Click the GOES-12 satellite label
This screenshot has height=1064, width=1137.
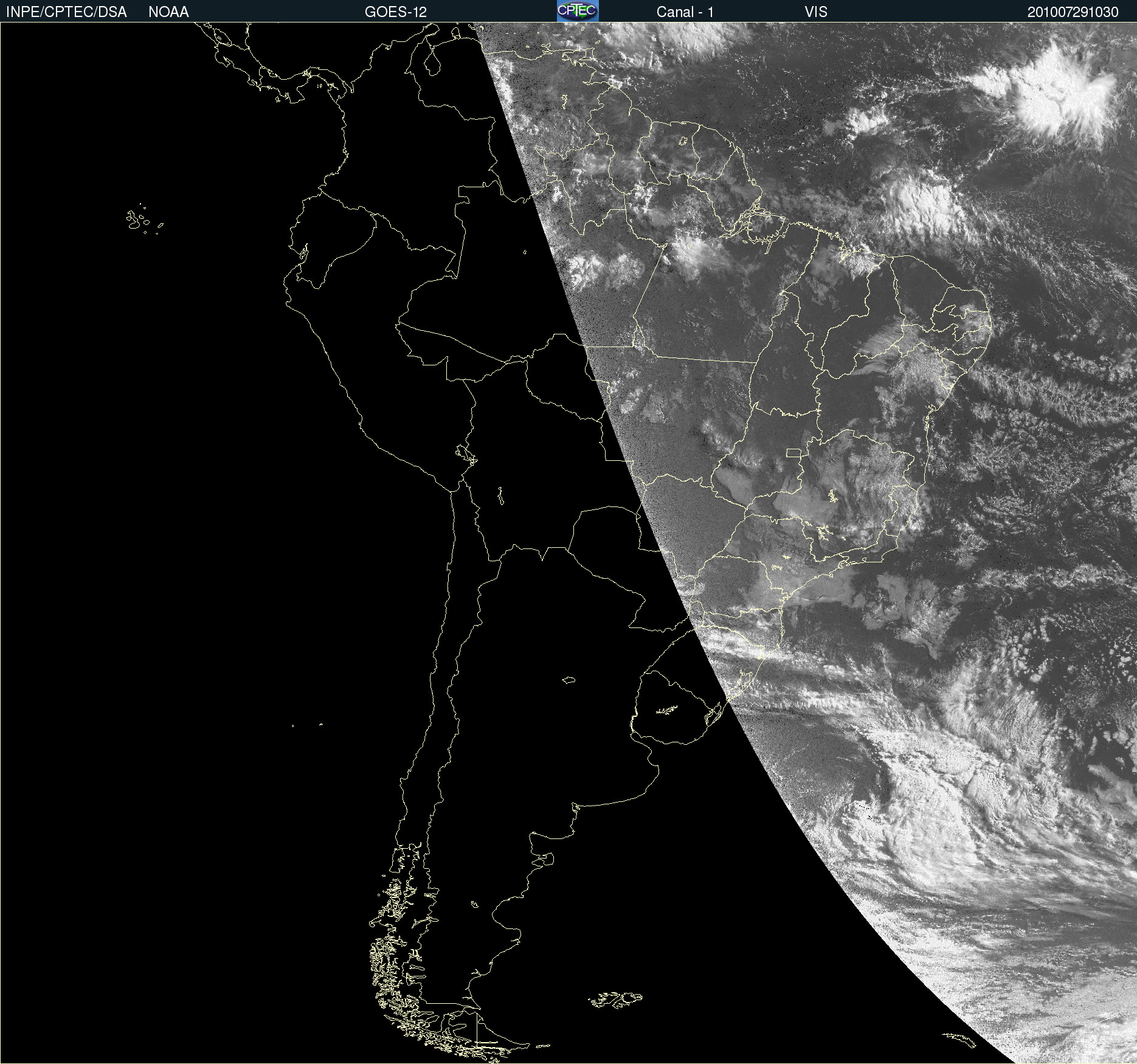tap(396, 12)
